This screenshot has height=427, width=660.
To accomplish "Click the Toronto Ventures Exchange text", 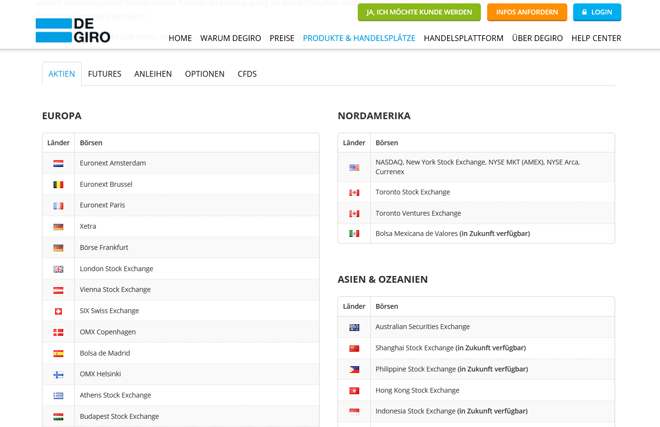I will 418,213.
